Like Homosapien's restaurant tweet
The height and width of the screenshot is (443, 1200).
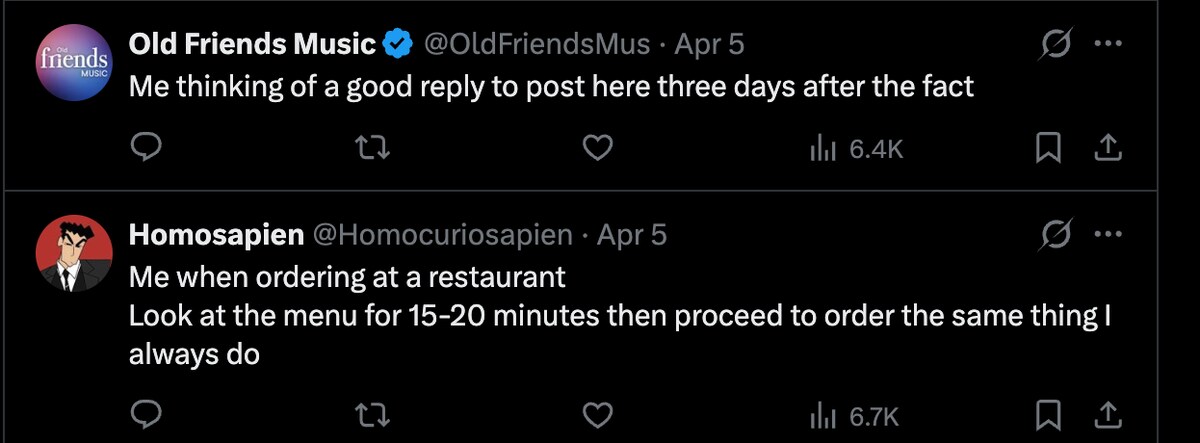tap(597, 413)
